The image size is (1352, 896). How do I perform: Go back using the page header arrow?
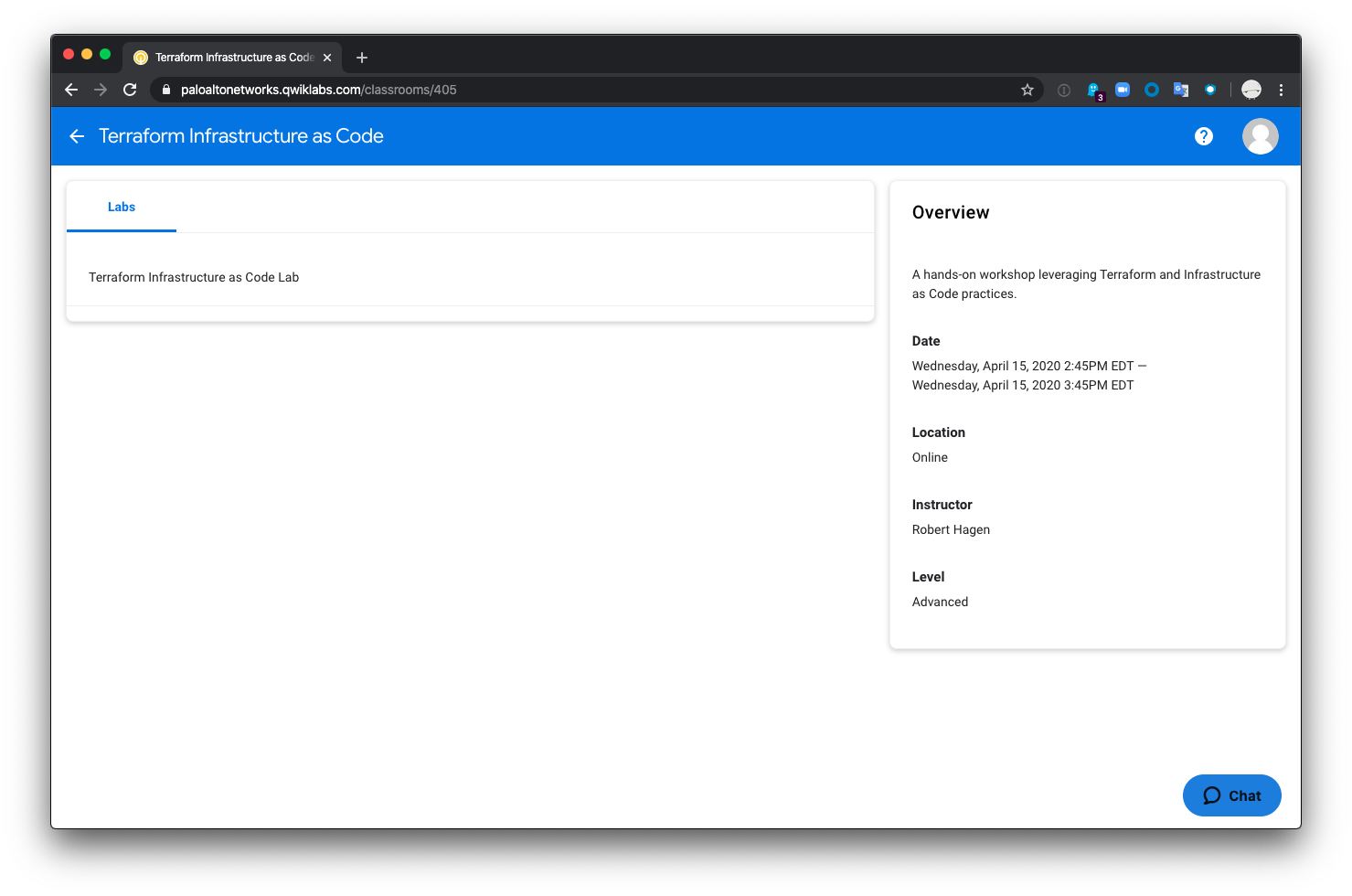point(77,136)
